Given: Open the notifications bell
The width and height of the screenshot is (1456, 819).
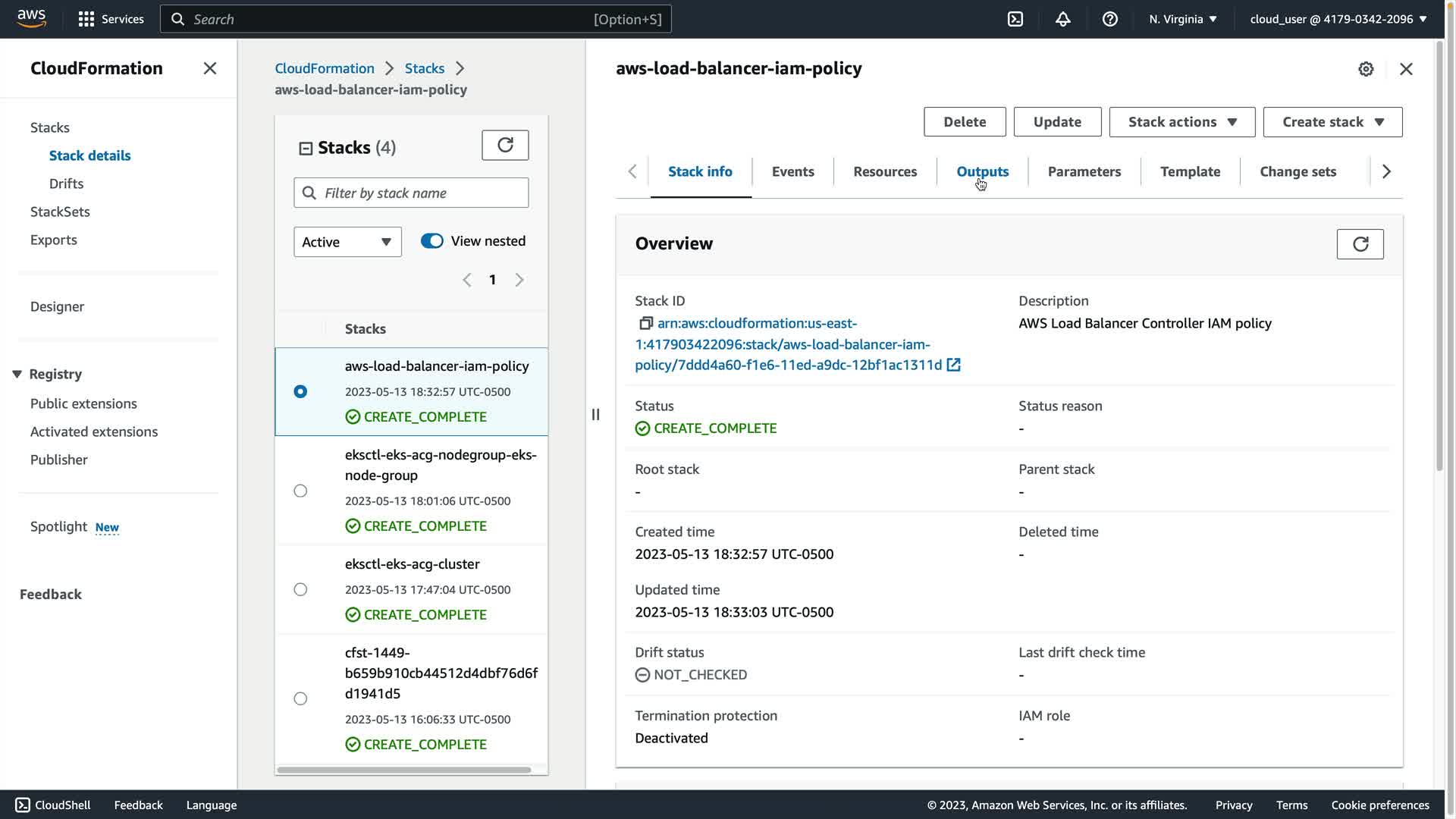Looking at the screenshot, I should pos(1062,19).
